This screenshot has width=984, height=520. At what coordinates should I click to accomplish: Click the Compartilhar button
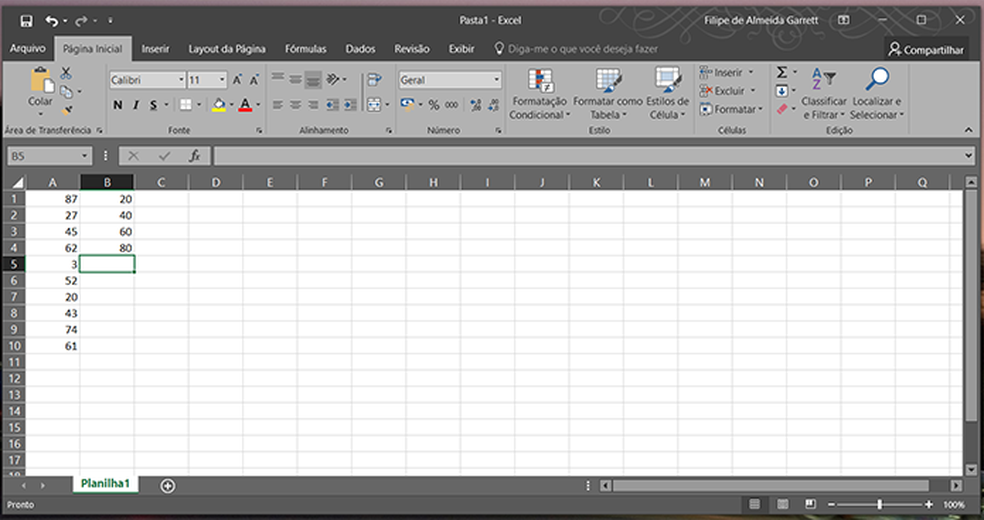[926, 49]
